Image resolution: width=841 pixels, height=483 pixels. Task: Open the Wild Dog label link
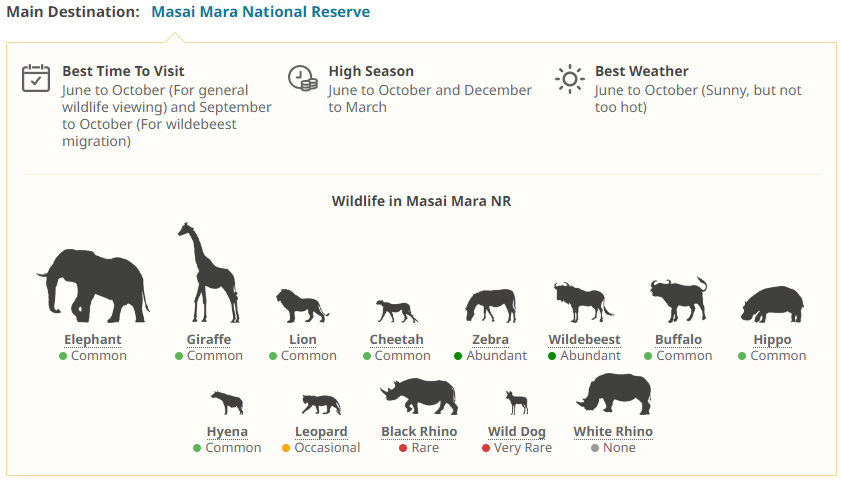point(516,432)
